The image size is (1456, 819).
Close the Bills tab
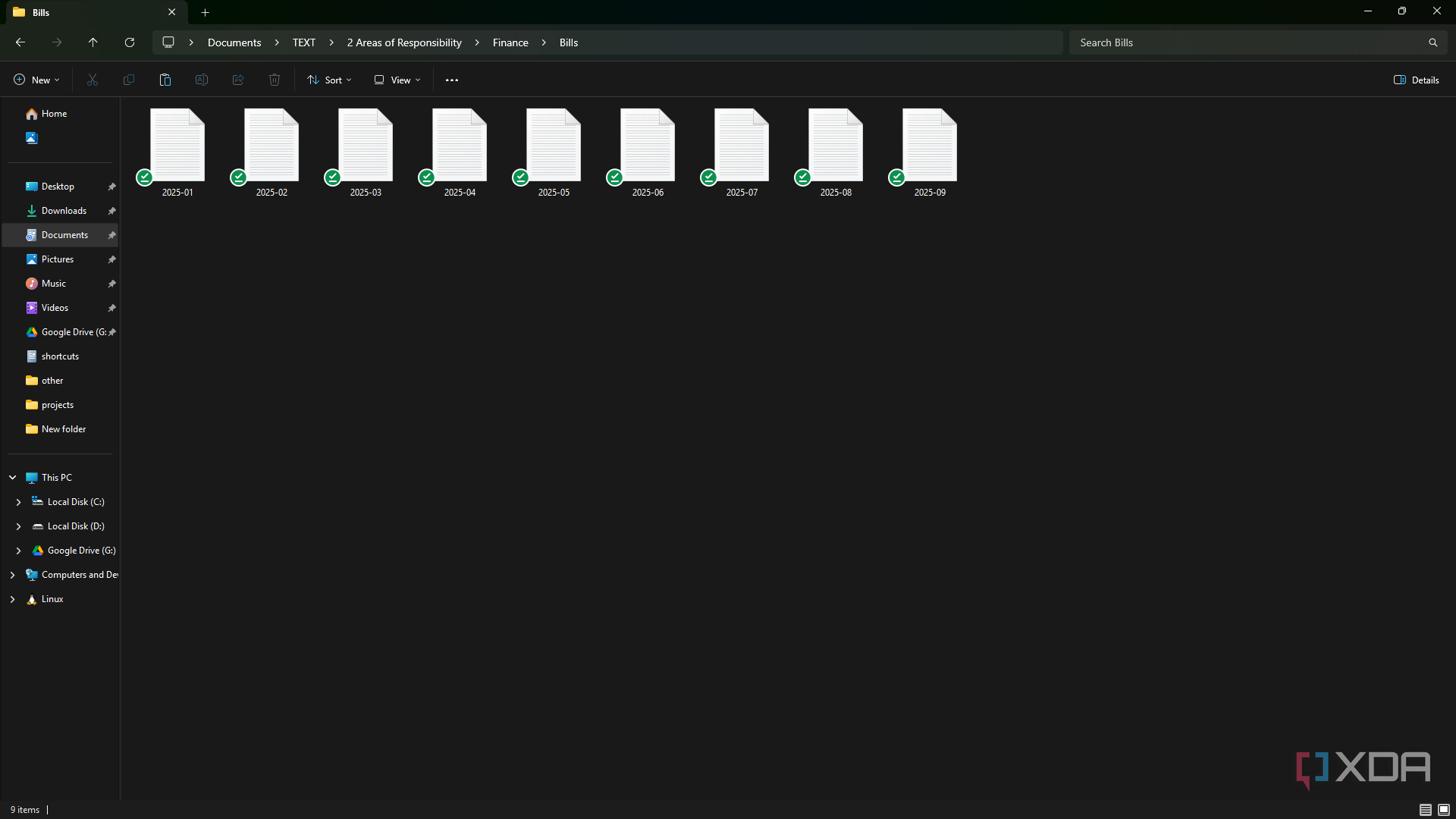pos(172,12)
